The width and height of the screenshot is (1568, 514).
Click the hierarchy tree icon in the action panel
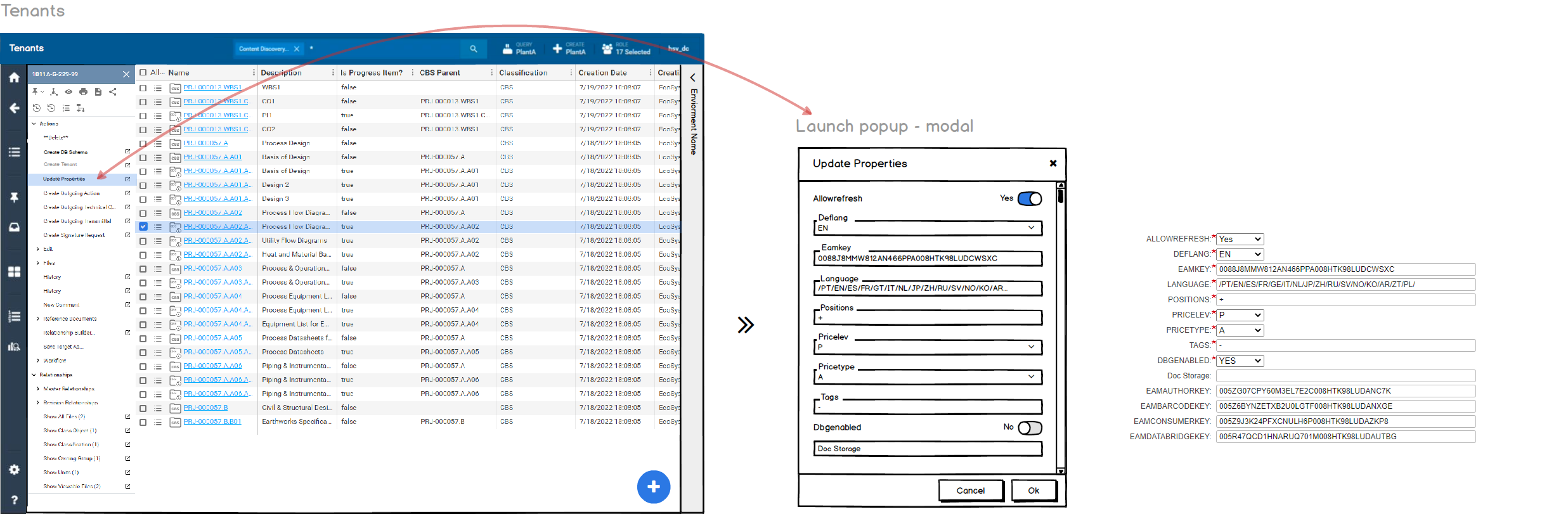[54, 92]
